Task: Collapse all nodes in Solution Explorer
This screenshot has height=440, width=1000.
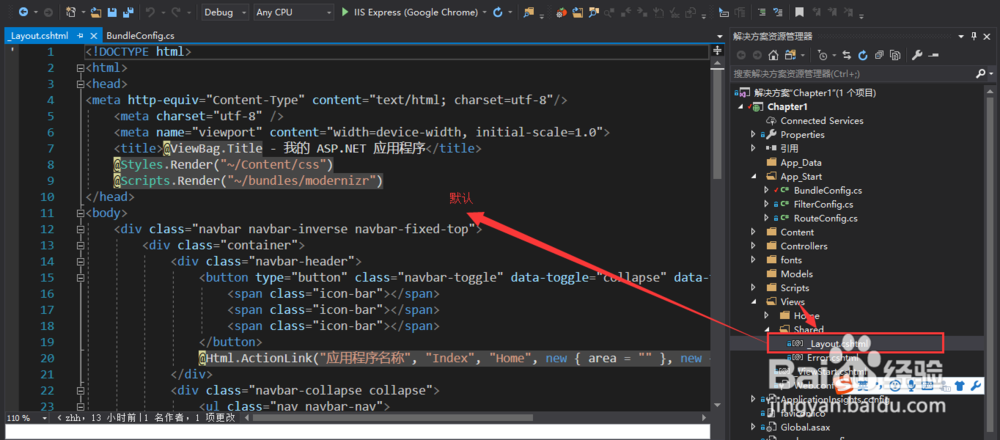Action: [x=879, y=55]
